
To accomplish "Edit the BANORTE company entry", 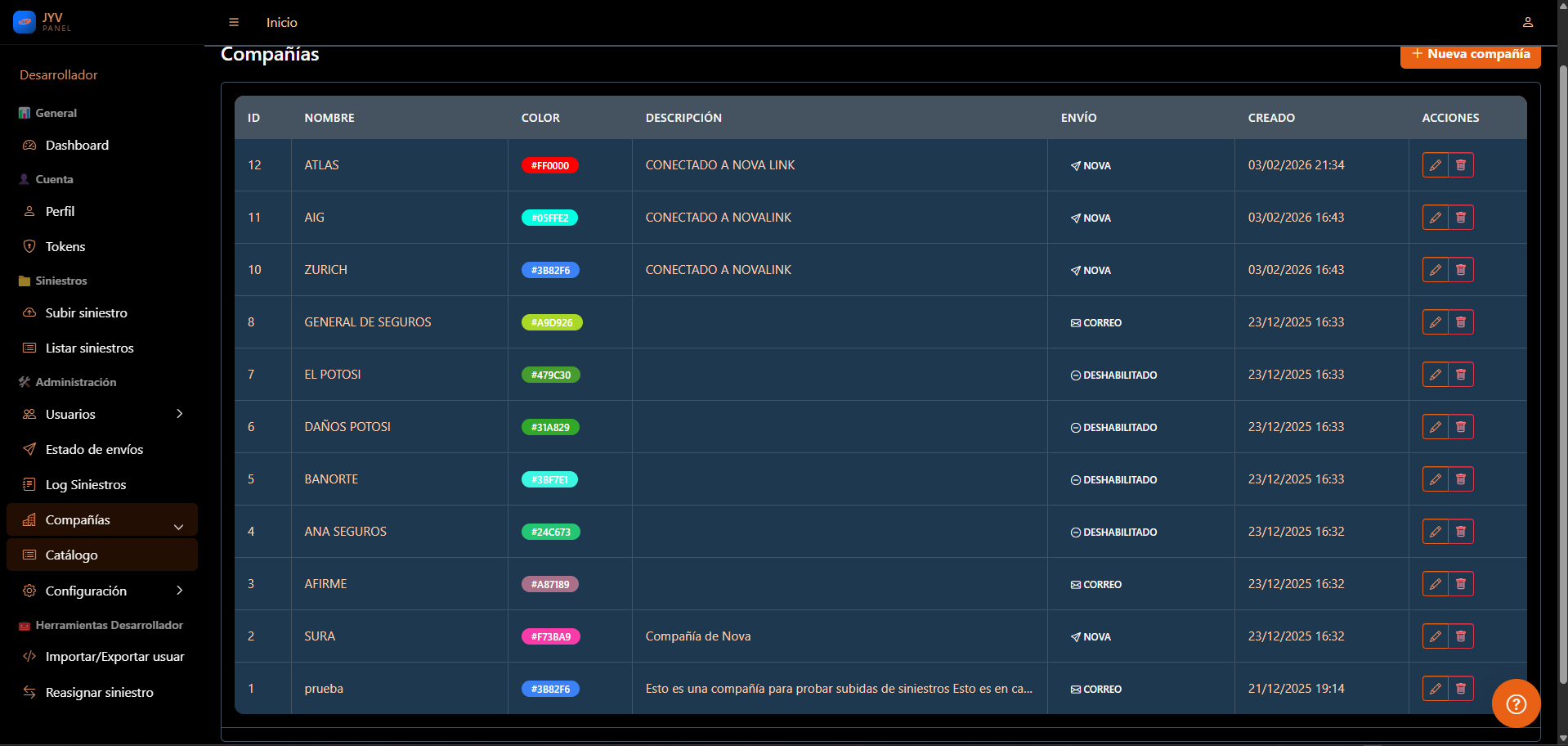I will click(1435, 479).
